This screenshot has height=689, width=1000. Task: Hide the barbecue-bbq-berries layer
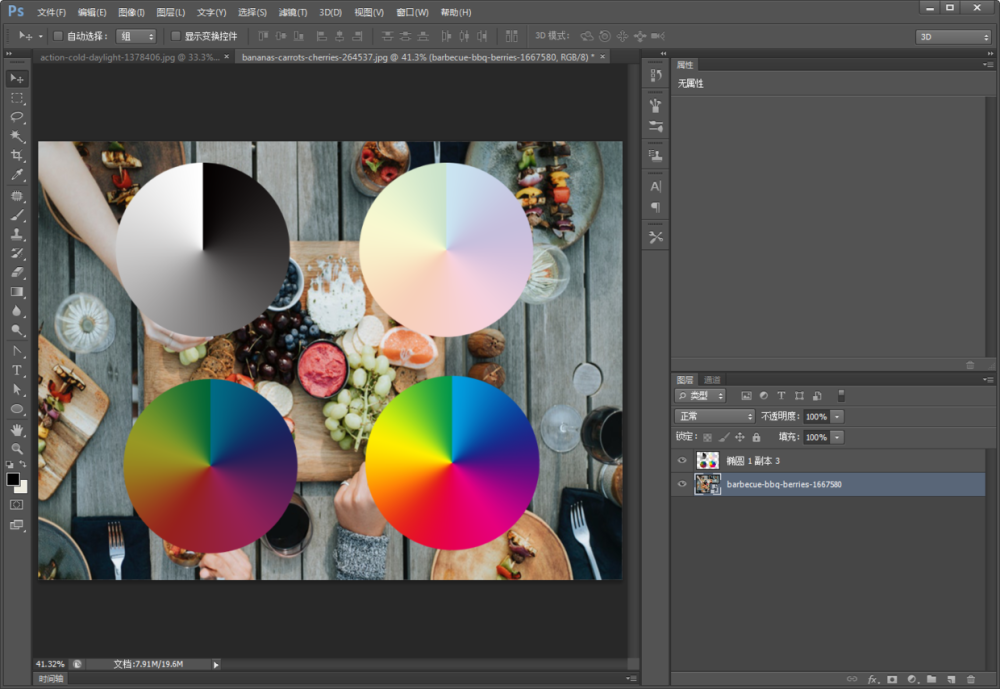coord(682,484)
